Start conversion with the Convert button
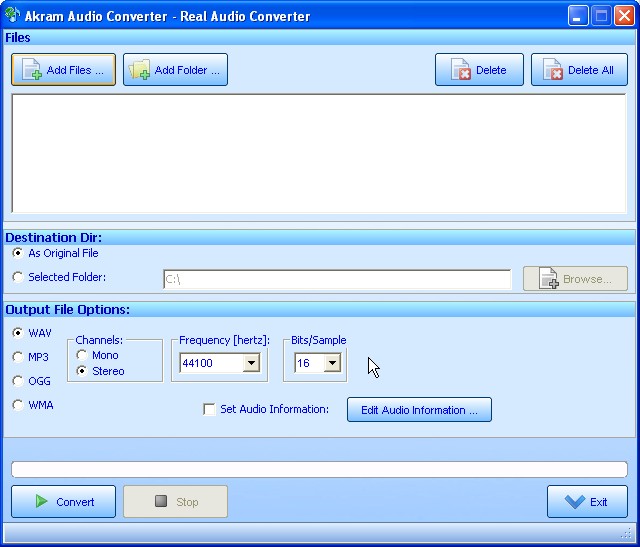640x547 pixels. (63, 501)
